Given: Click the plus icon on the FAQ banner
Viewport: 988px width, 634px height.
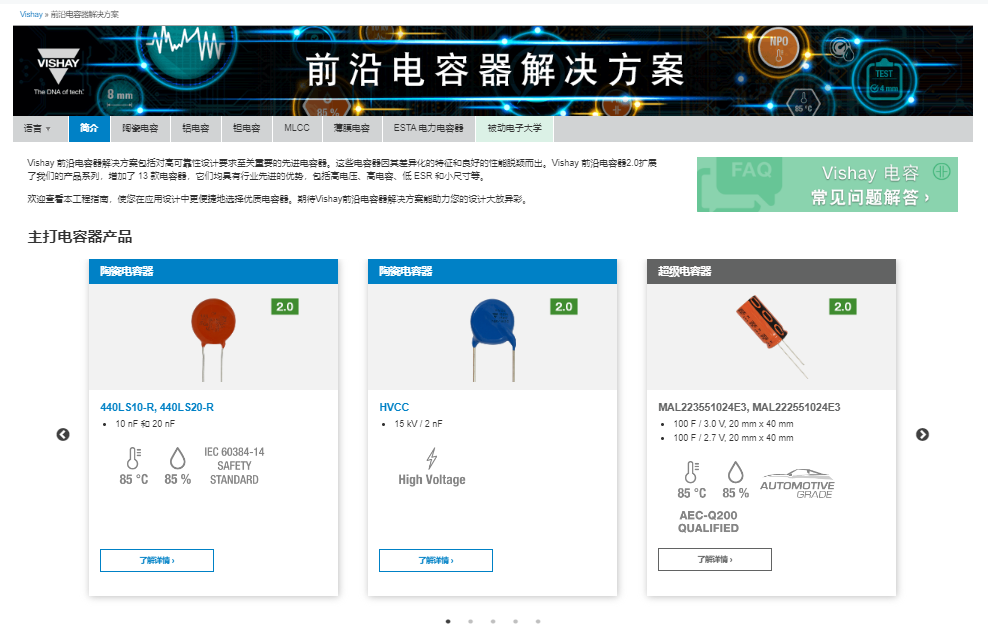Looking at the screenshot, I should [941, 171].
